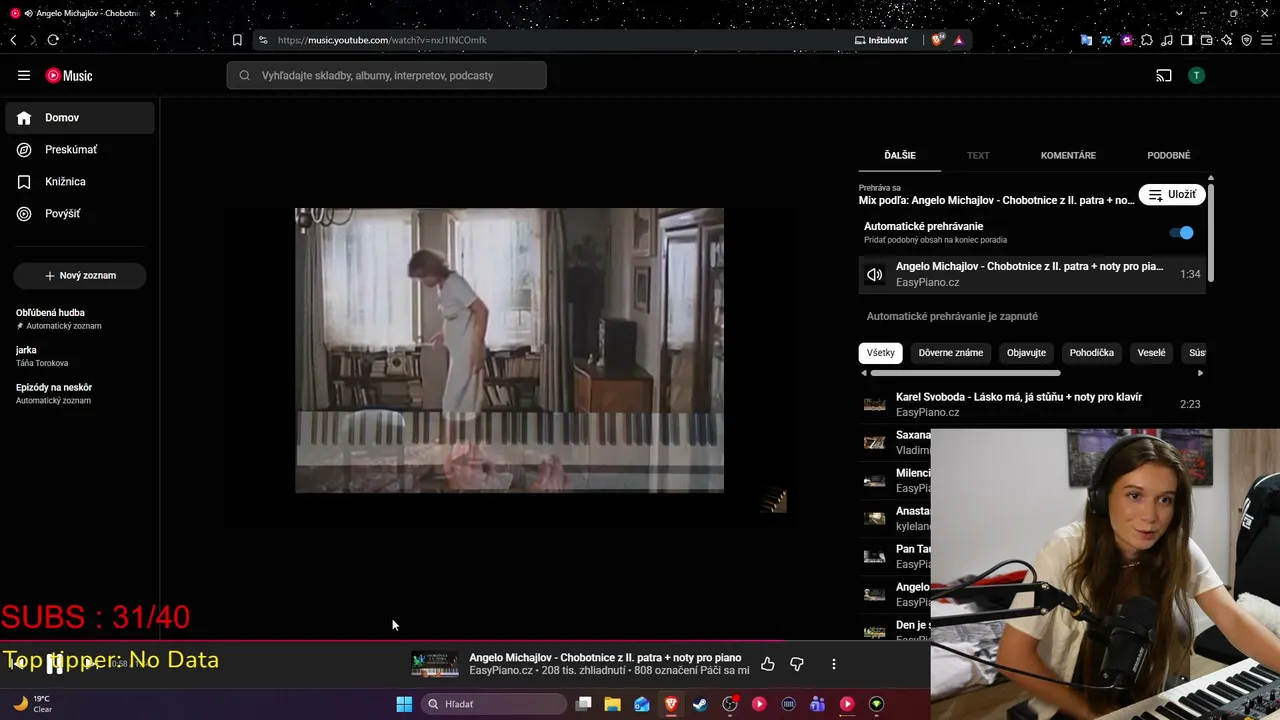Select the Dôverne známe filter chip
1280x720 pixels.
(951, 353)
